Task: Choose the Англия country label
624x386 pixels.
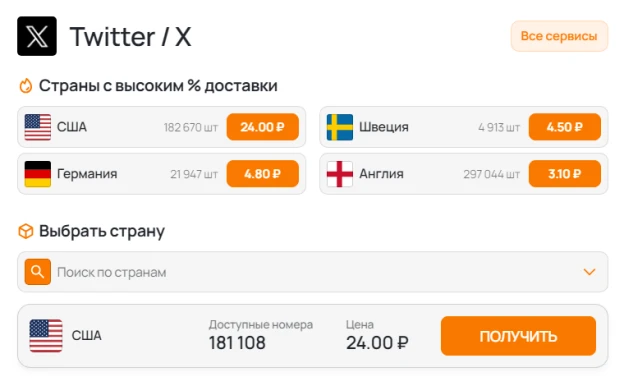Action: pyautogui.click(x=382, y=174)
